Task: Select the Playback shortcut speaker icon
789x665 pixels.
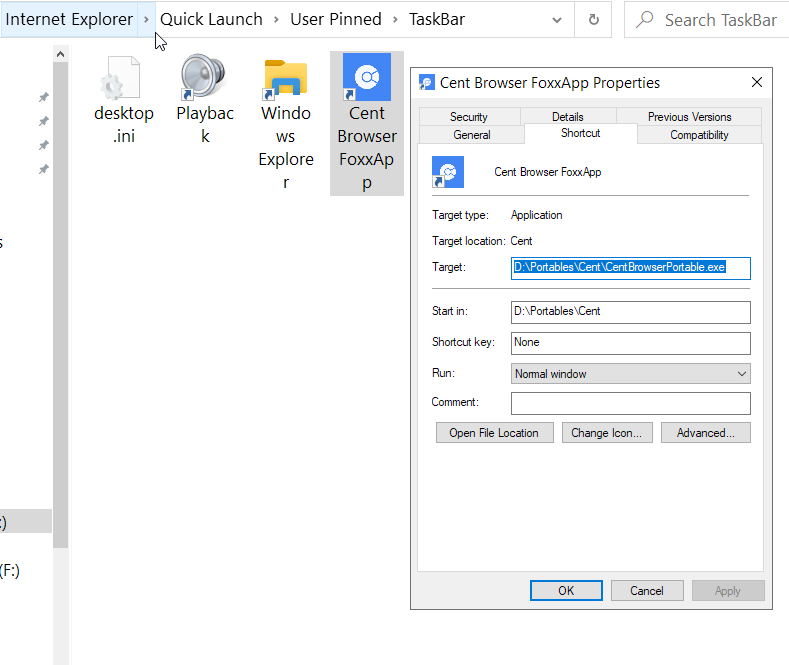Action: click(x=203, y=77)
